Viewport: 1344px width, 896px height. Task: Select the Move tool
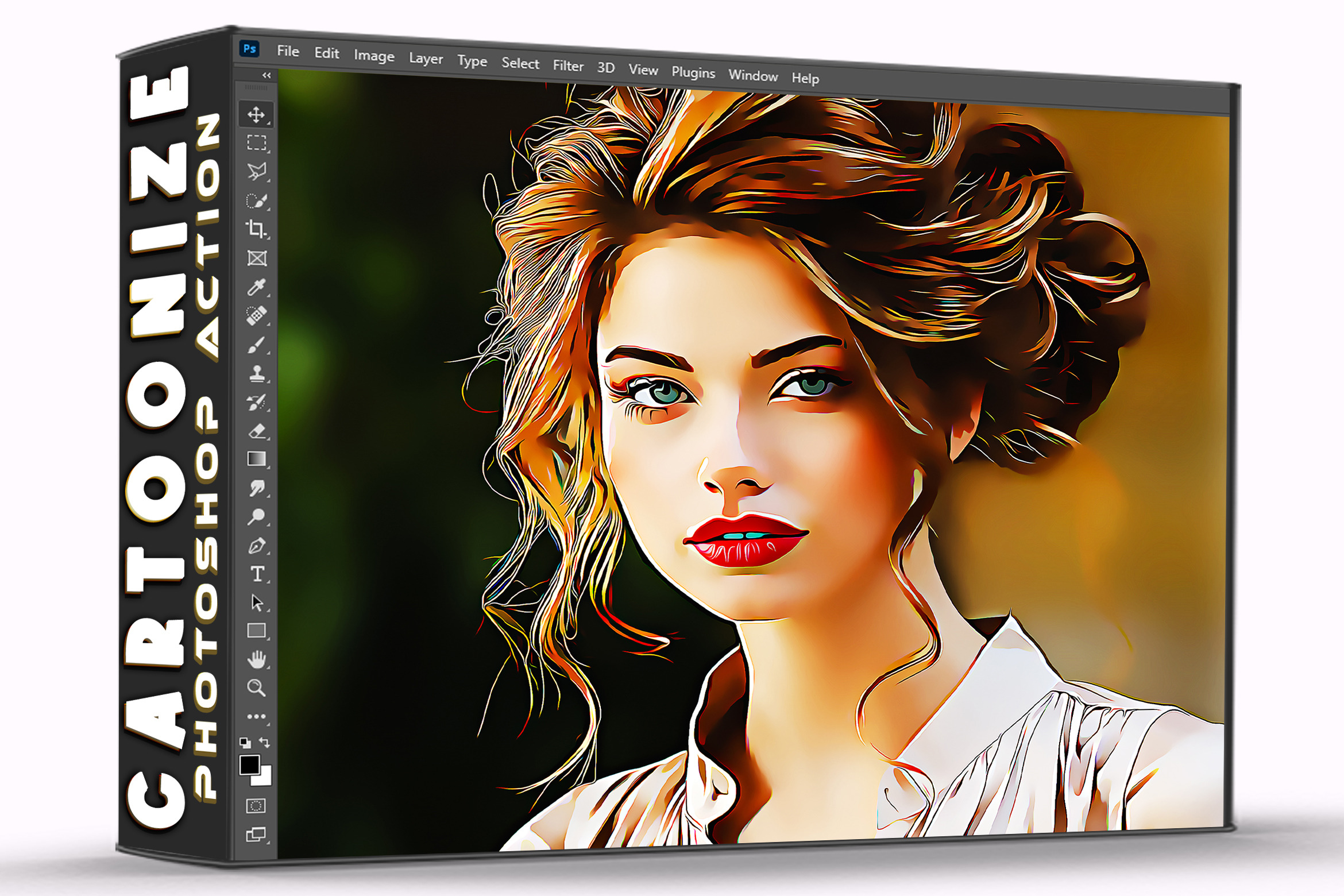tap(256, 114)
